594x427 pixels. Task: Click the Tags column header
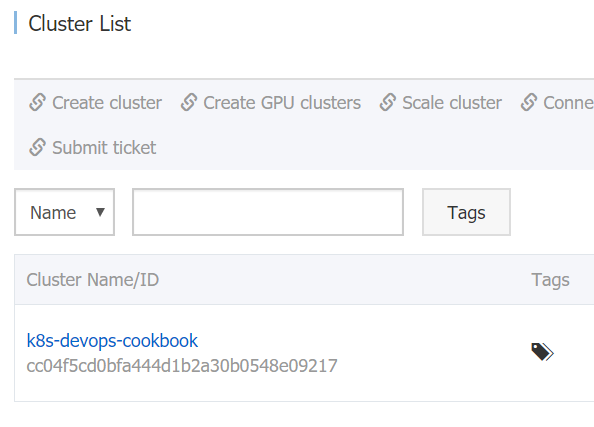[x=550, y=280]
